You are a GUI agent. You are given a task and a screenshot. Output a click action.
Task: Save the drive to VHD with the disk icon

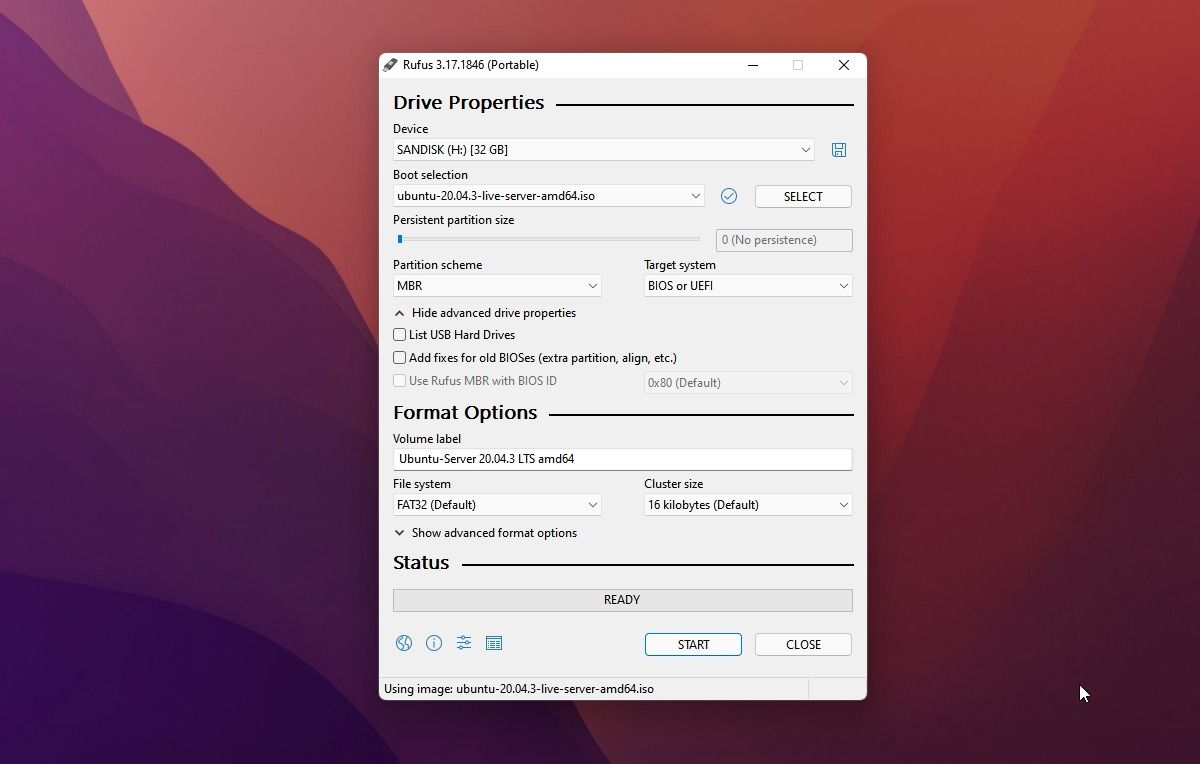[839, 149]
